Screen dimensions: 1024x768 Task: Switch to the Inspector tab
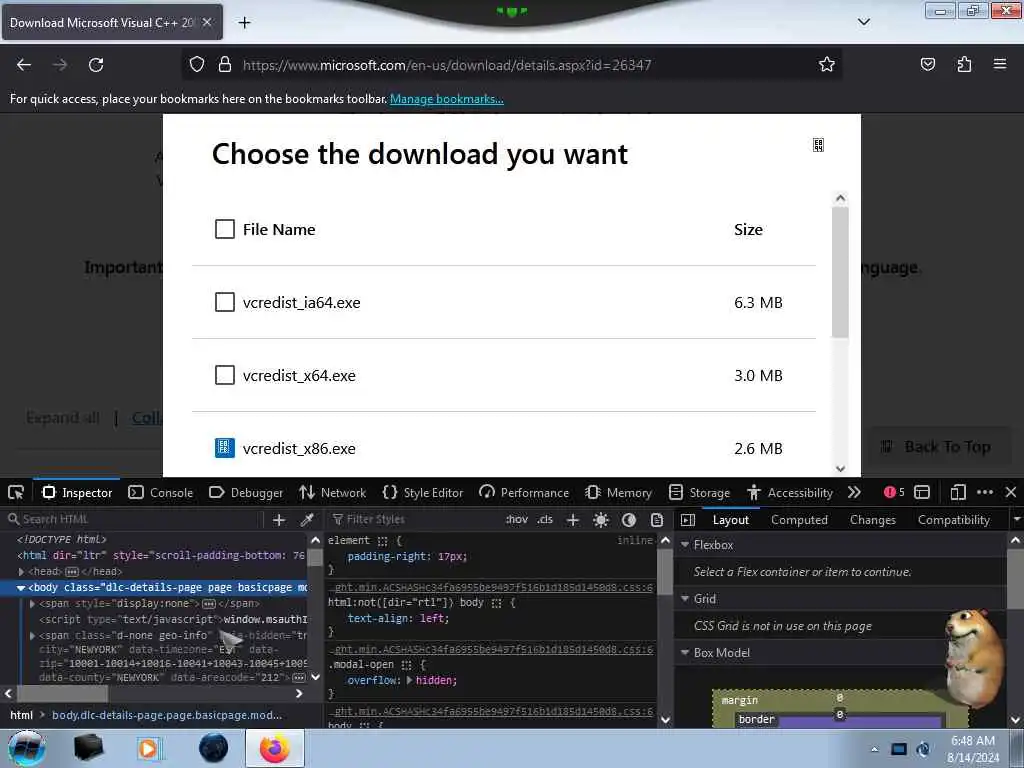point(77,492)
